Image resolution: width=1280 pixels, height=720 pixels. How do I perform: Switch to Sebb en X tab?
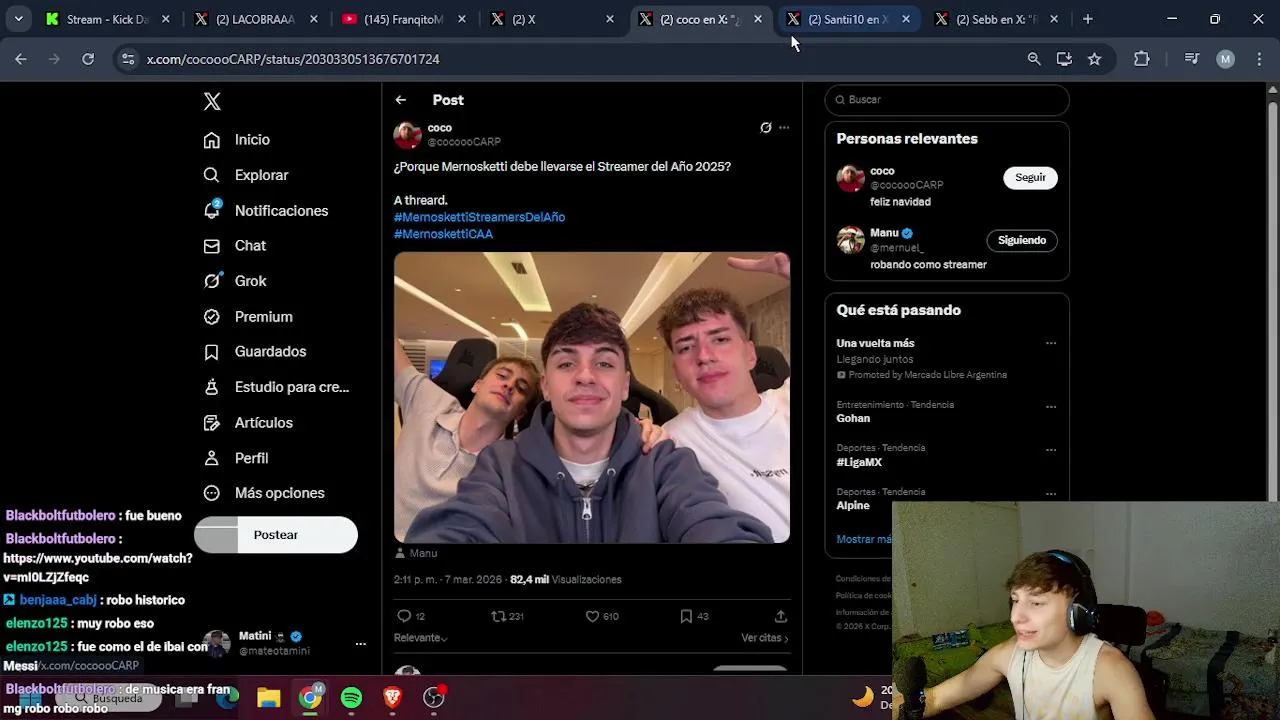996,19
